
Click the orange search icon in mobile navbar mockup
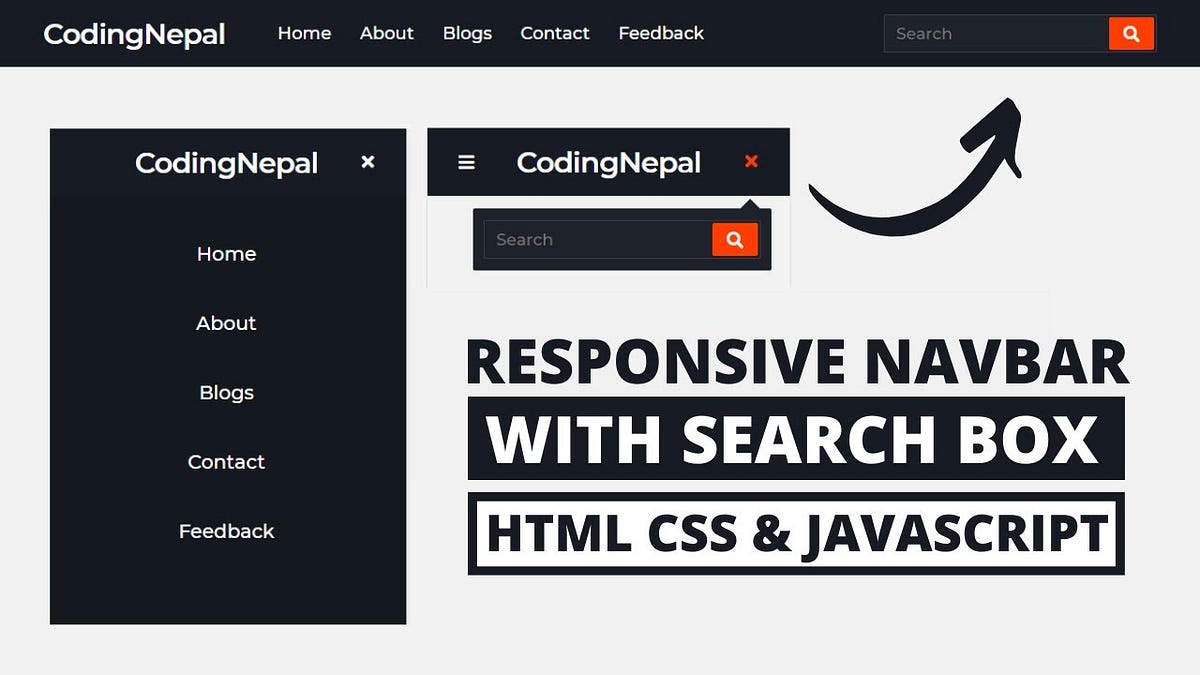click(x=735, y=239)
